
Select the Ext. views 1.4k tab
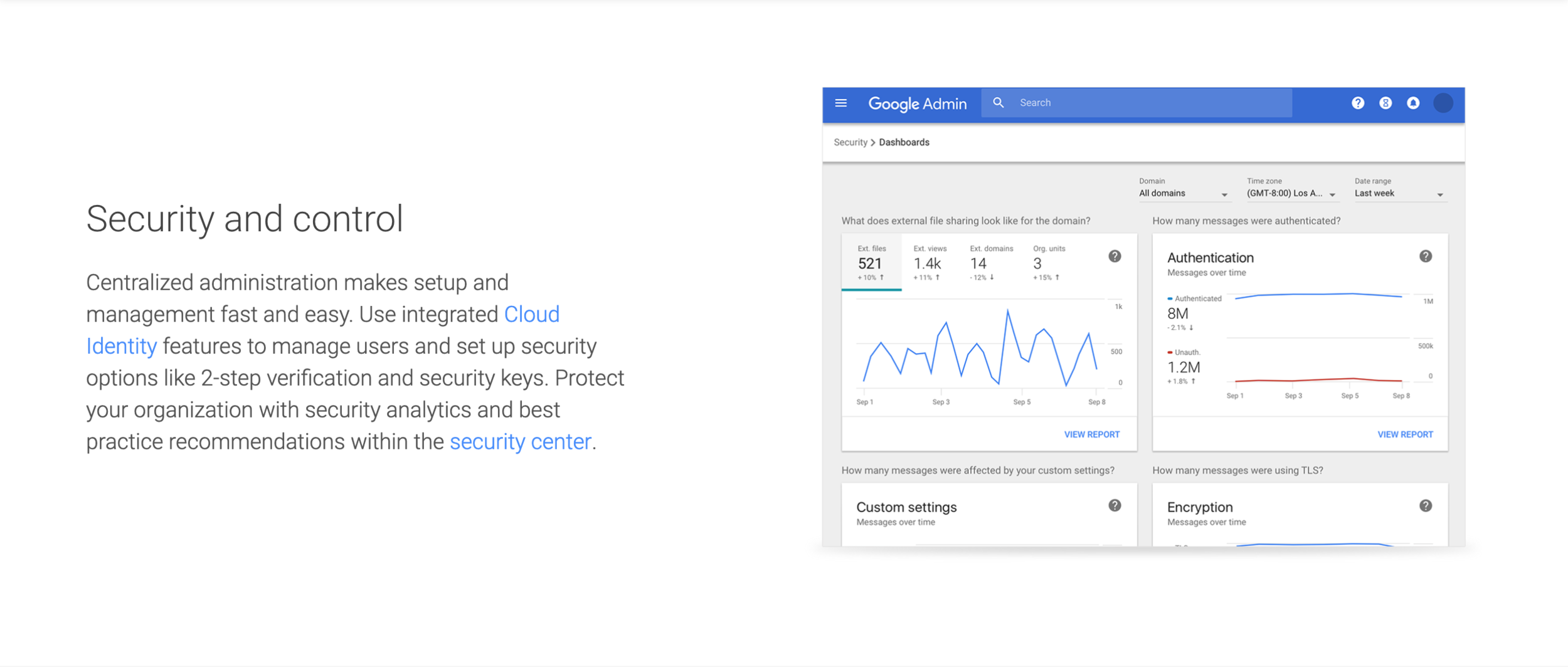(x=930, y=263)
